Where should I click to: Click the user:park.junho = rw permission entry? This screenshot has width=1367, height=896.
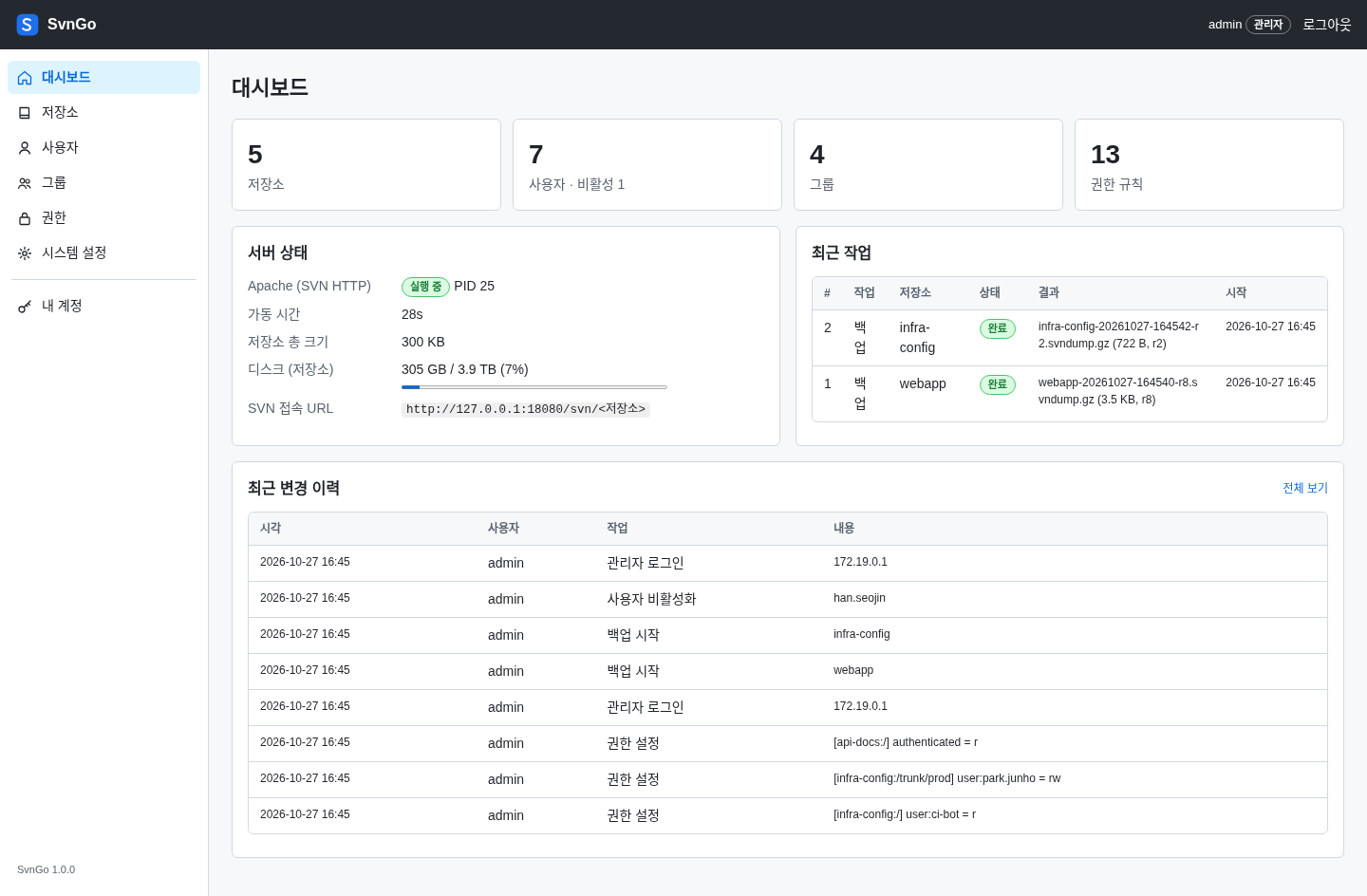pyautogui.click(x=946, y=778)
